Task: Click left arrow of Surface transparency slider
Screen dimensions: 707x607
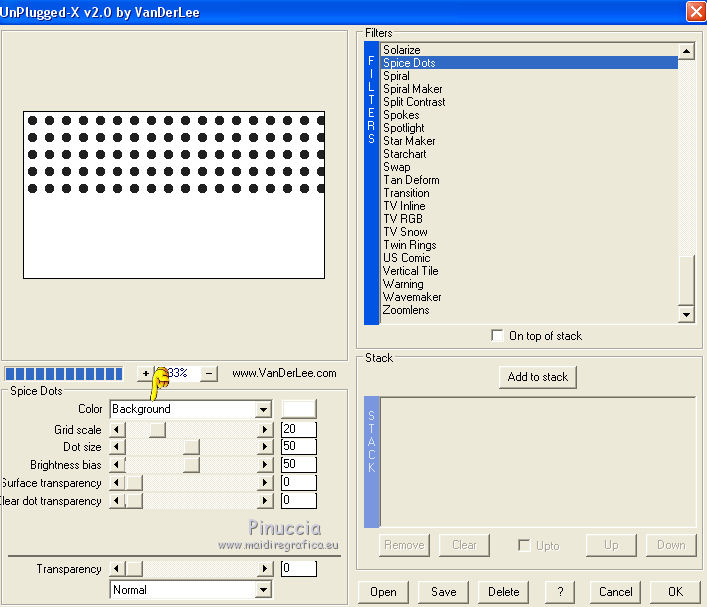Action: [117, 483]
